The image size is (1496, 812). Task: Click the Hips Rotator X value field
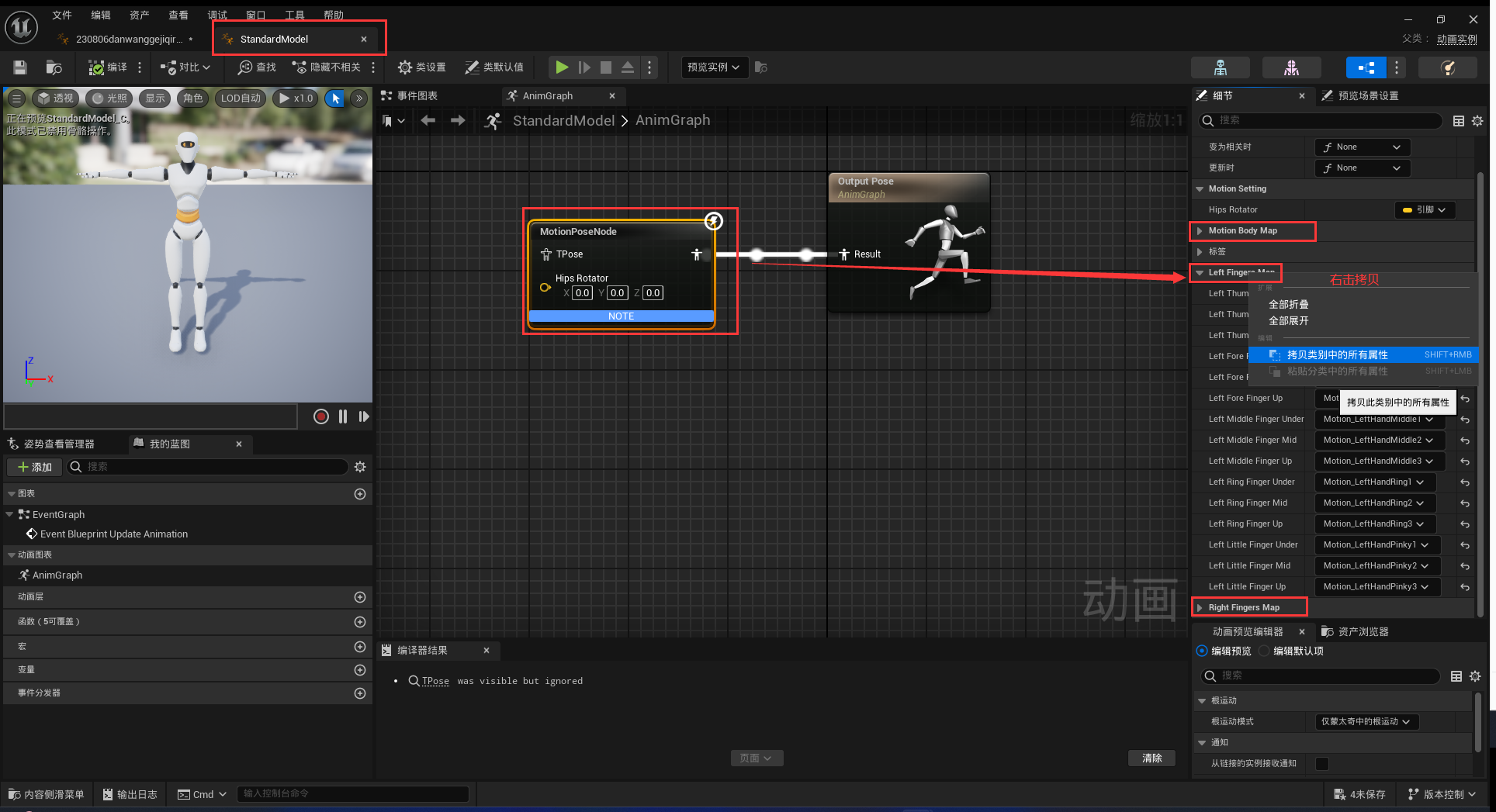(582, 293)
